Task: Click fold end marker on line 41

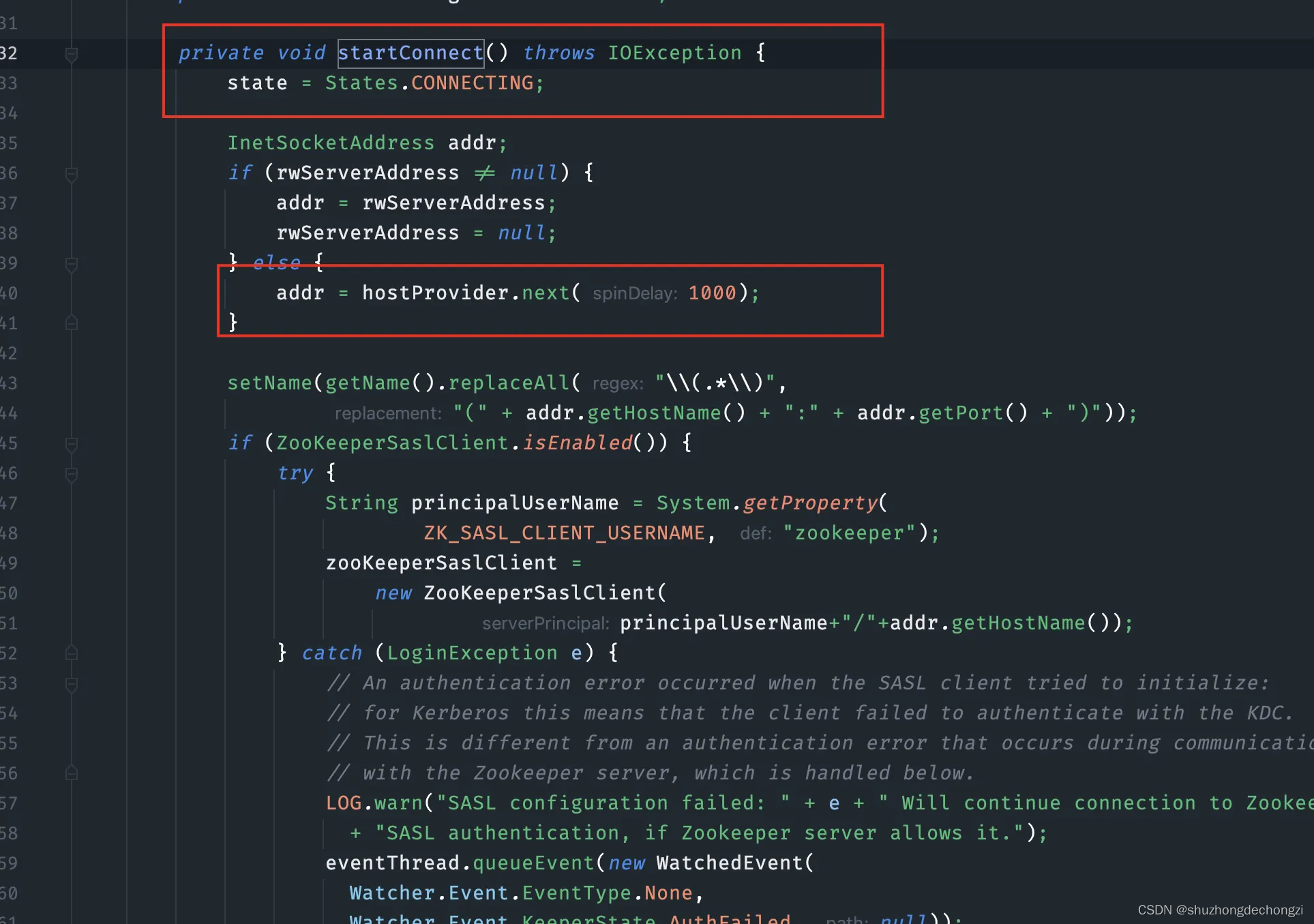Action: point(71,323)
